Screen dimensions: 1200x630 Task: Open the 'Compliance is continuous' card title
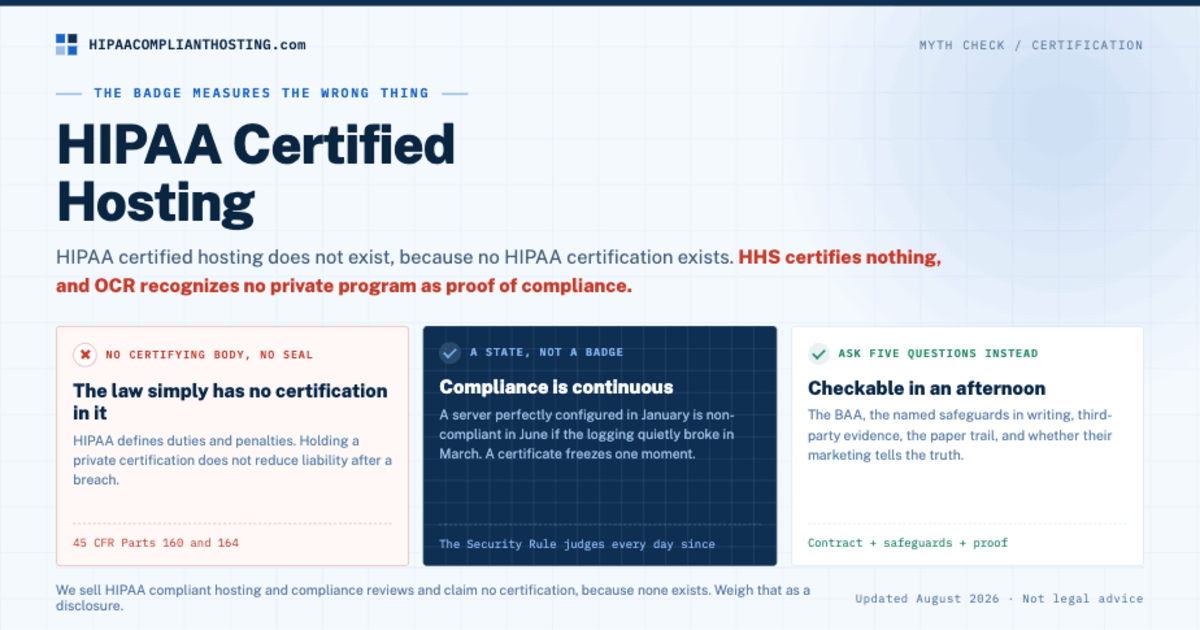coord(556,387)
